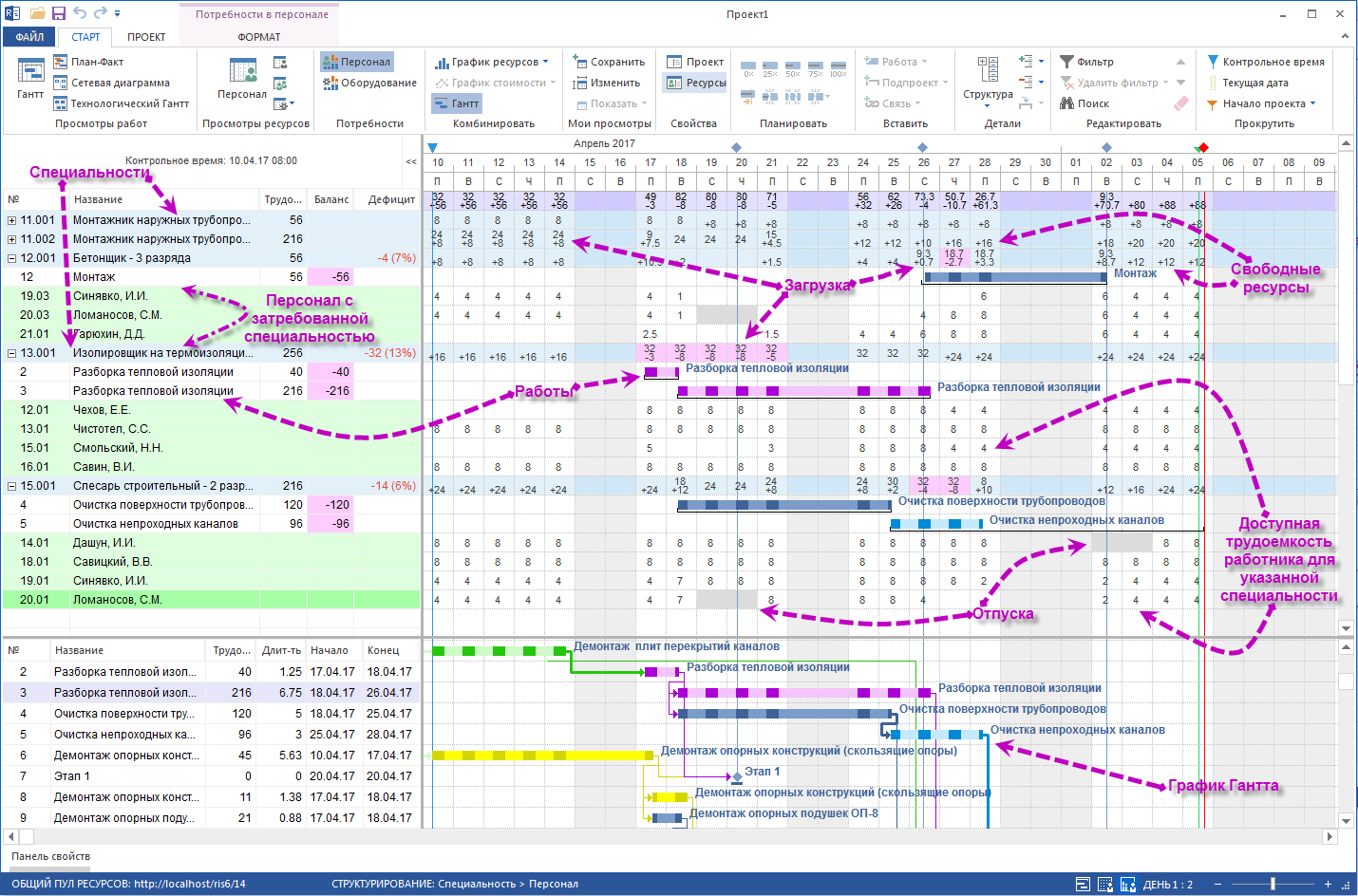Click the first view icon in status bar

[x=1083, y=885]
